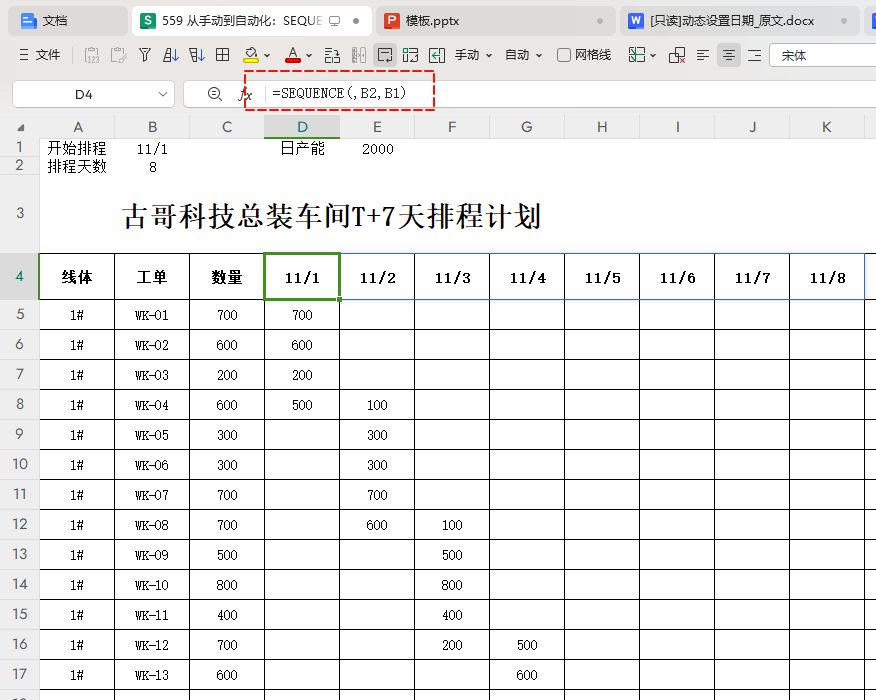Select the WK-04 work order cell
The height and width of the screenshot is (700, 876).
click(x=152, y=405)
